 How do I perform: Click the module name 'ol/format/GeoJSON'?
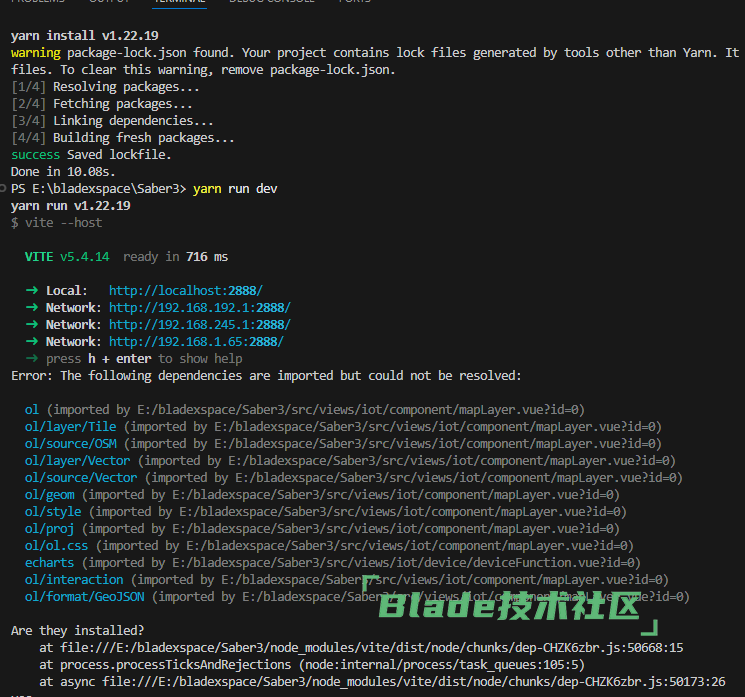pyautogui.click(x=85, y=597)
